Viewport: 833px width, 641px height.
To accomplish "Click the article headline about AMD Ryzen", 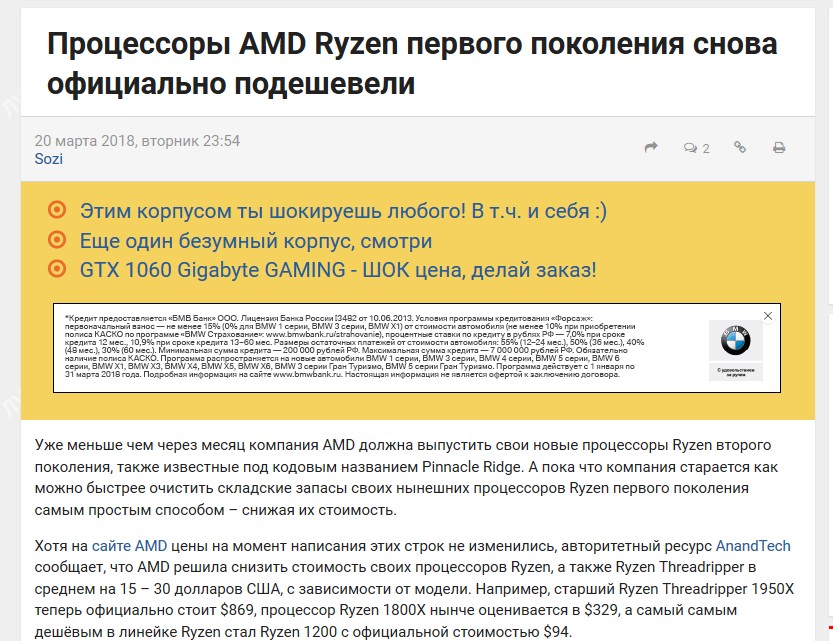I will pos(412,64).
